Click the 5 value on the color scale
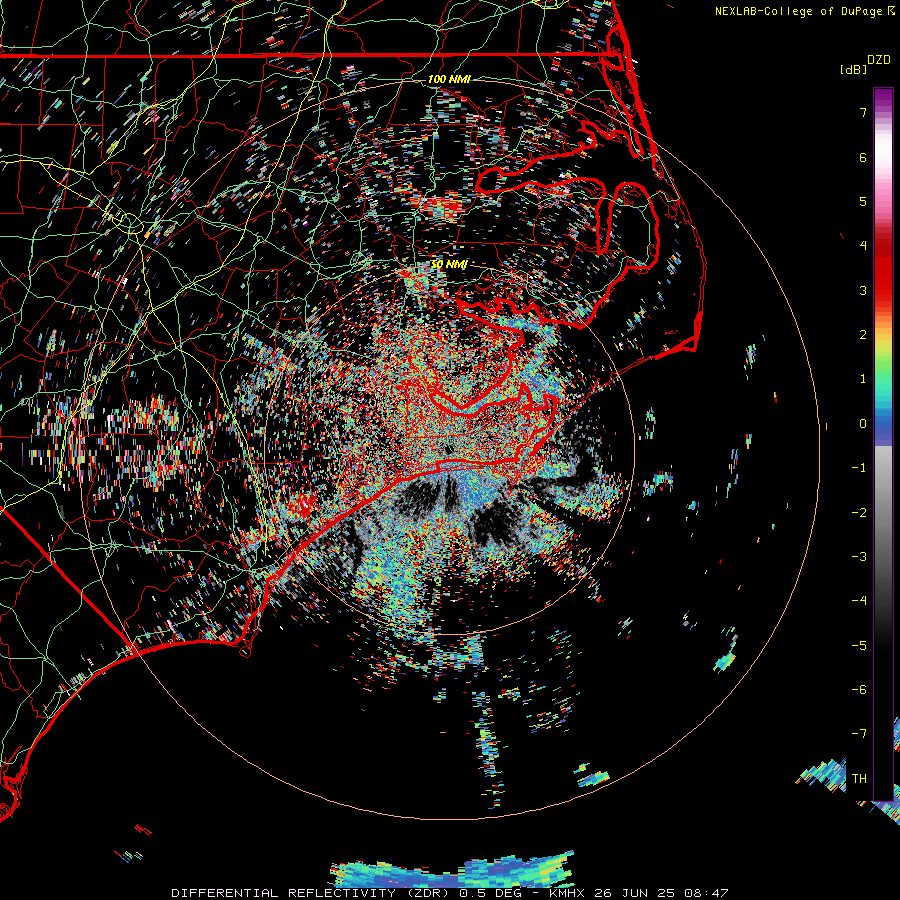The height and width of the screenshot is (900, 900). (863, 201)
